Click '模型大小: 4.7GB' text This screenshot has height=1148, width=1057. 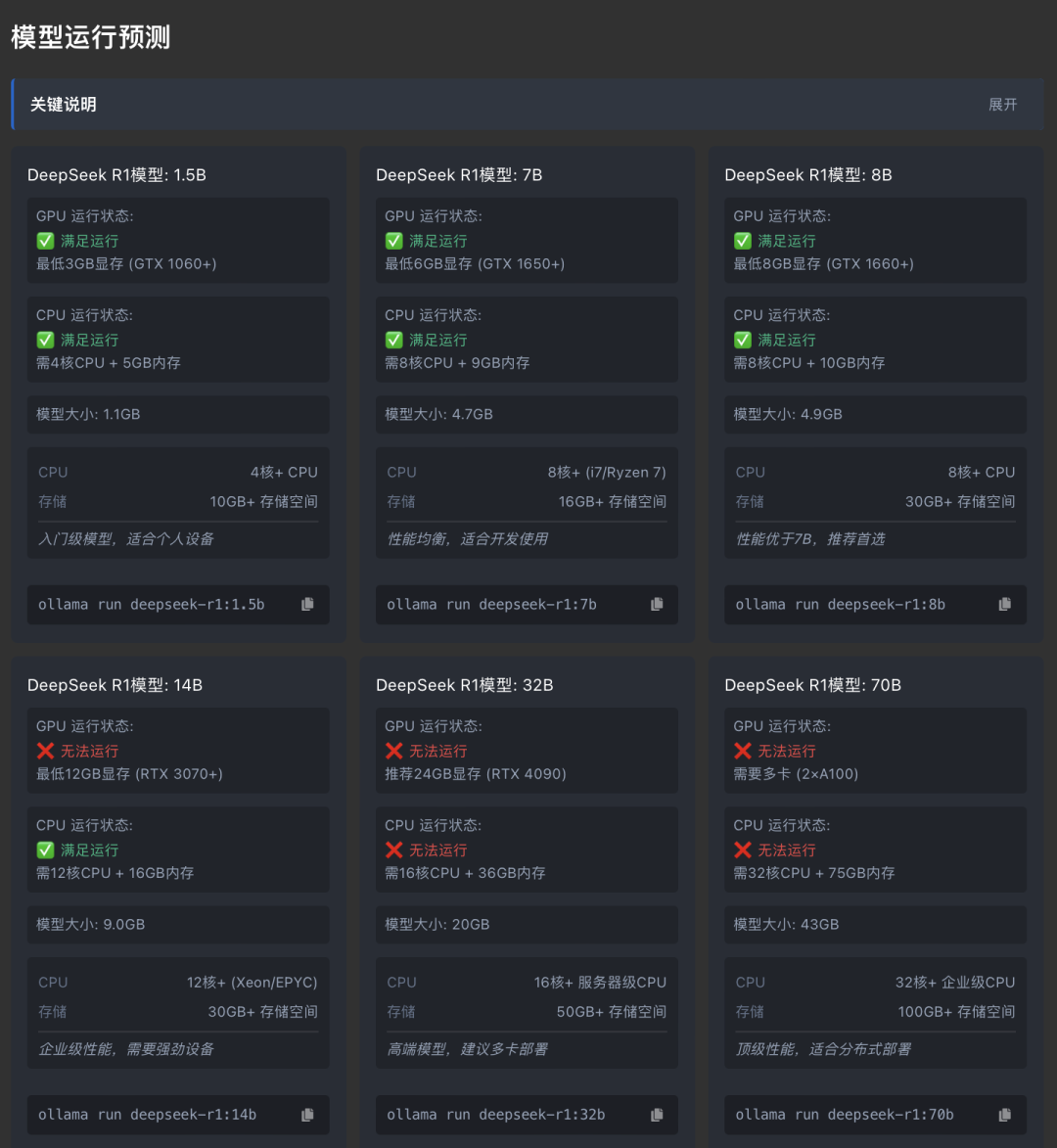(439, 414)
